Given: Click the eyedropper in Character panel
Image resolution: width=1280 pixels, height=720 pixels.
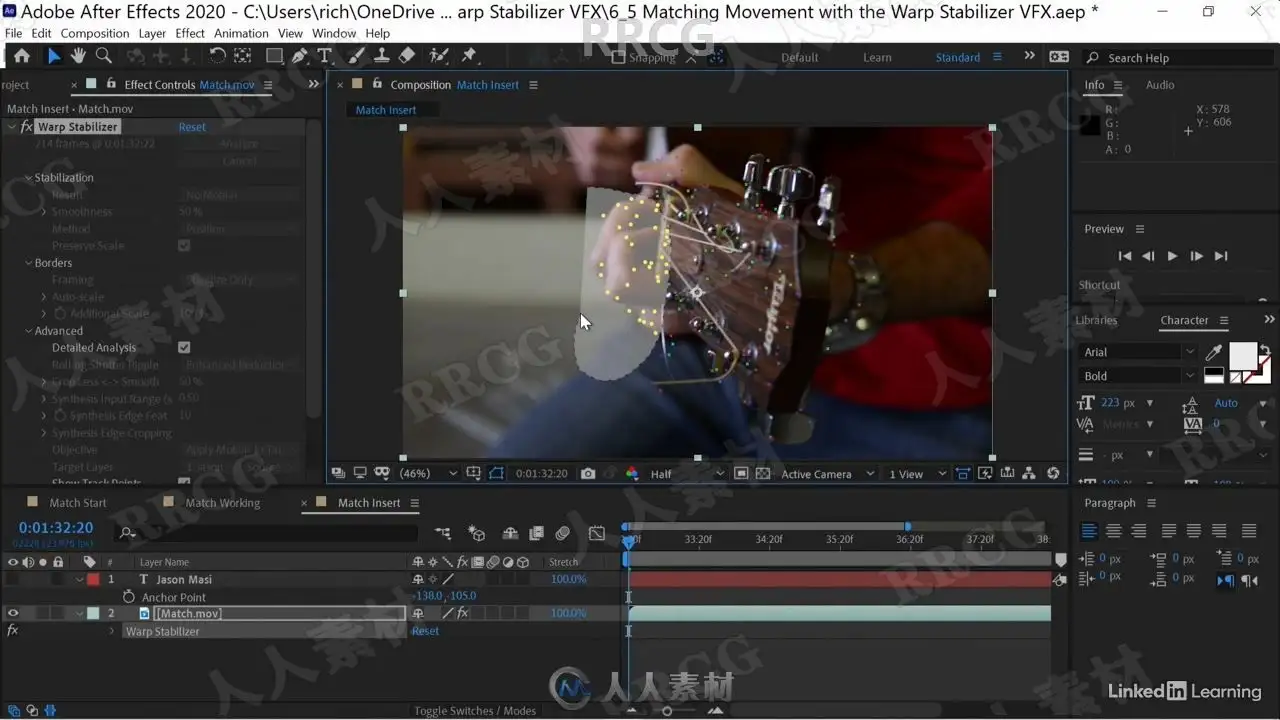Looking at the screenshot, I should tap(1214, 352).
